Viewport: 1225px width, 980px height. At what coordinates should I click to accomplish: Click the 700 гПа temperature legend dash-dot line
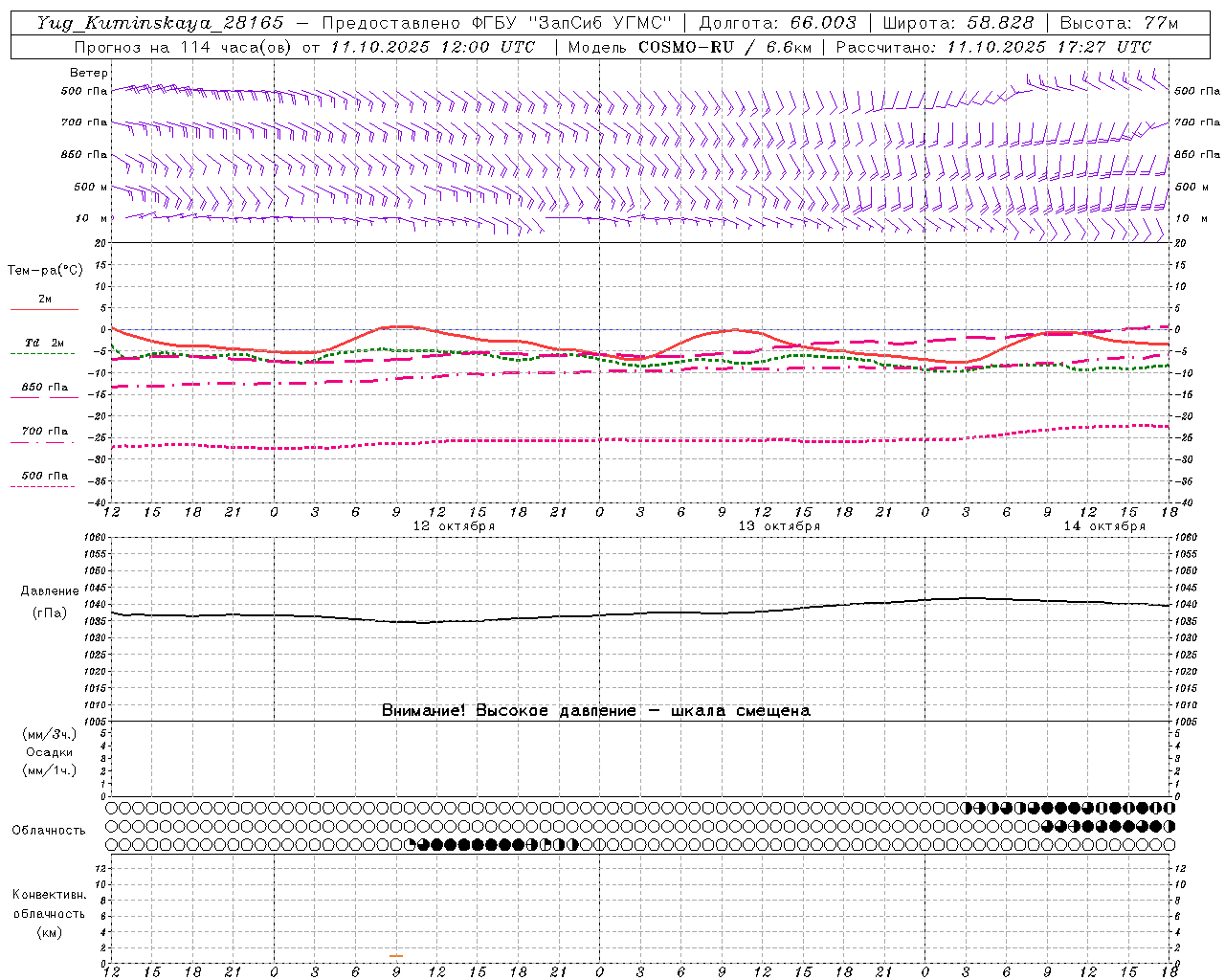42,442
